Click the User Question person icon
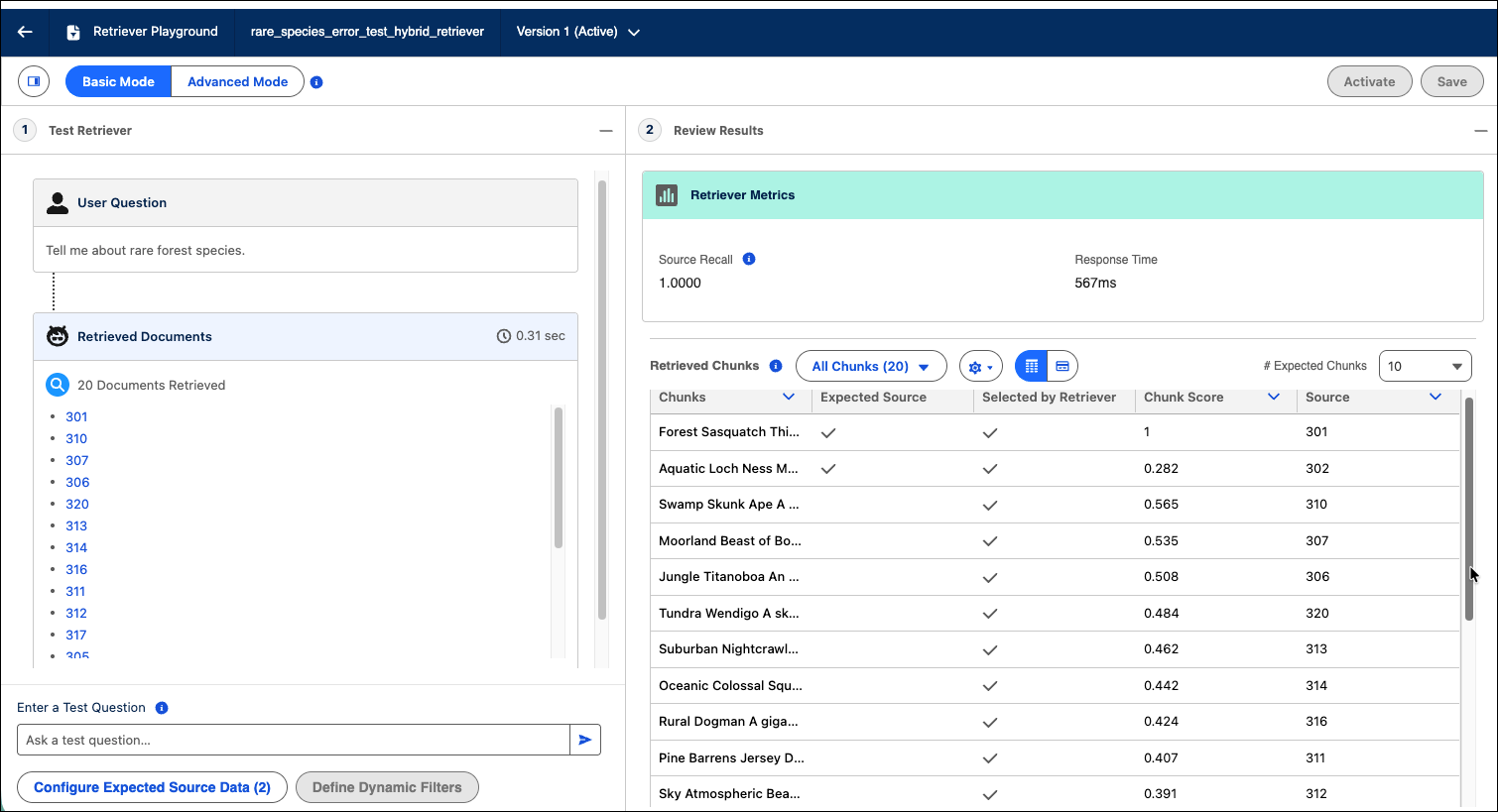 tap(59, 203)
